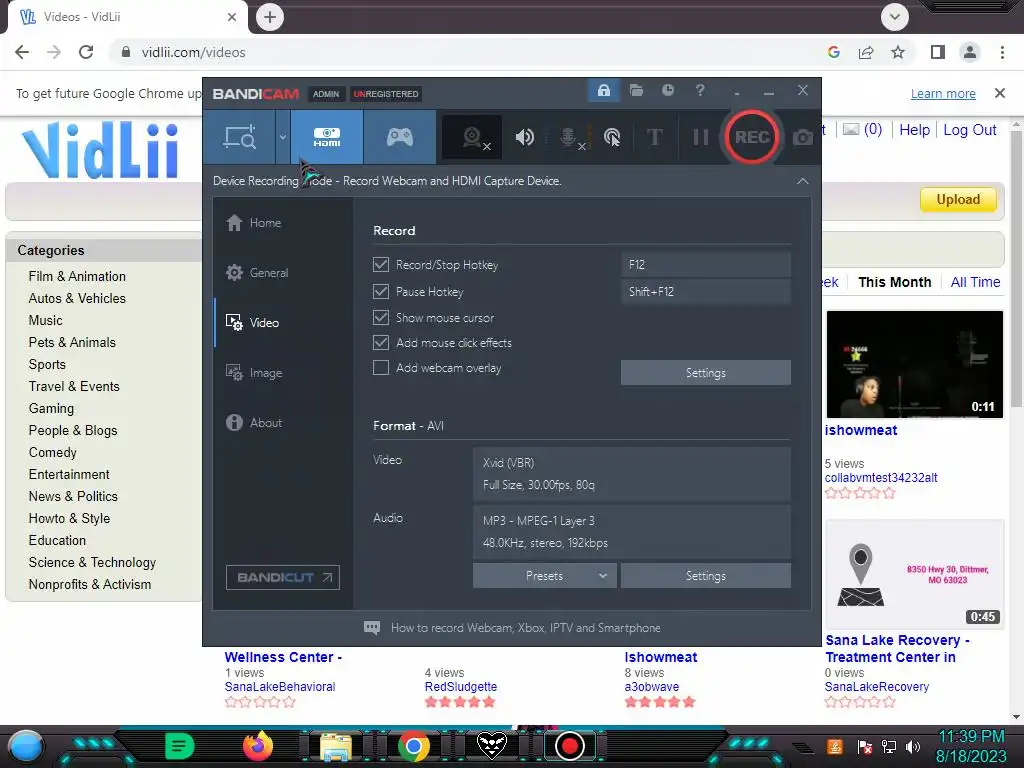Go back in Chrome browser

click(22, 52)
